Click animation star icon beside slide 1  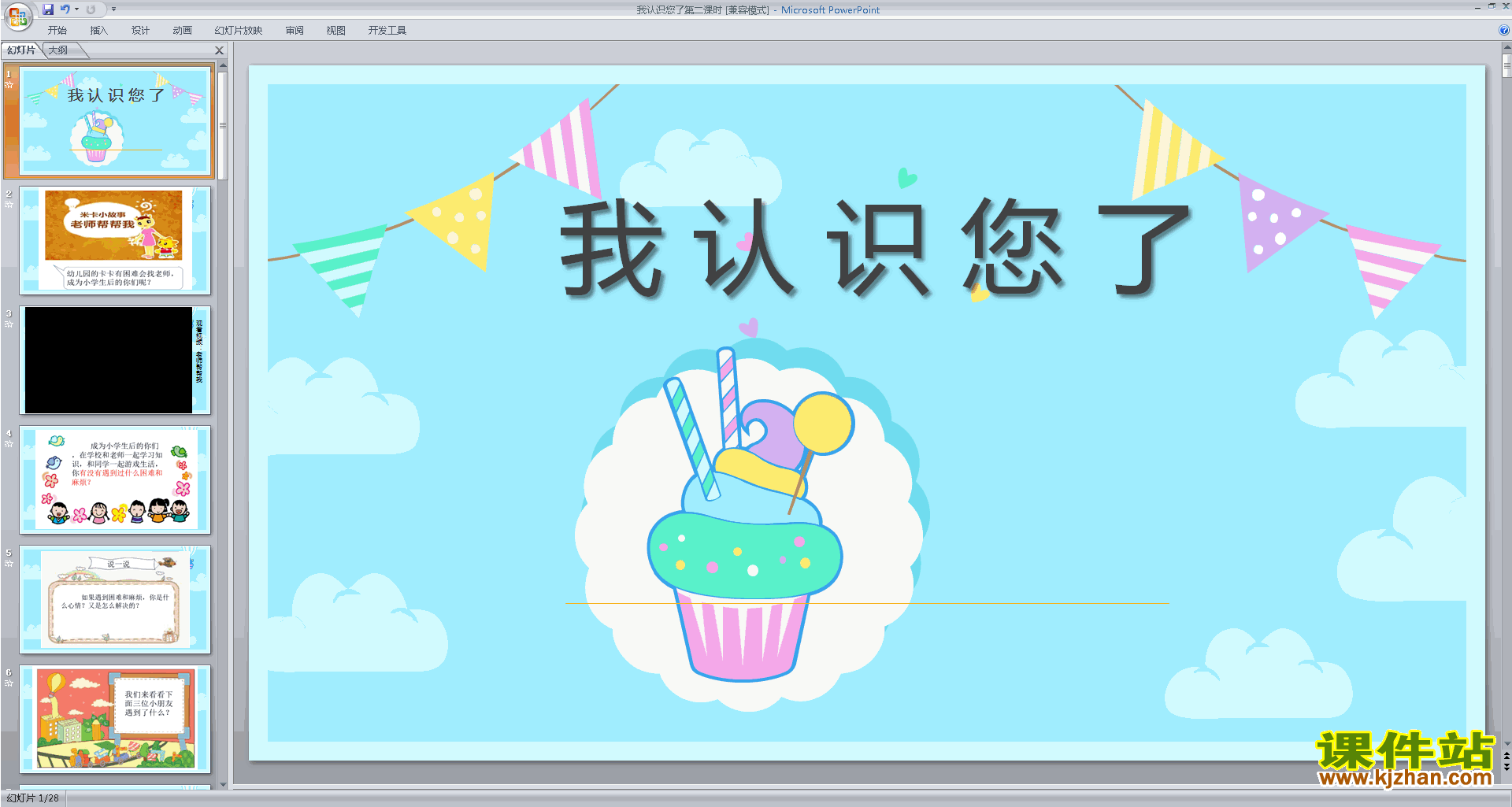click(x=9, y=85)
